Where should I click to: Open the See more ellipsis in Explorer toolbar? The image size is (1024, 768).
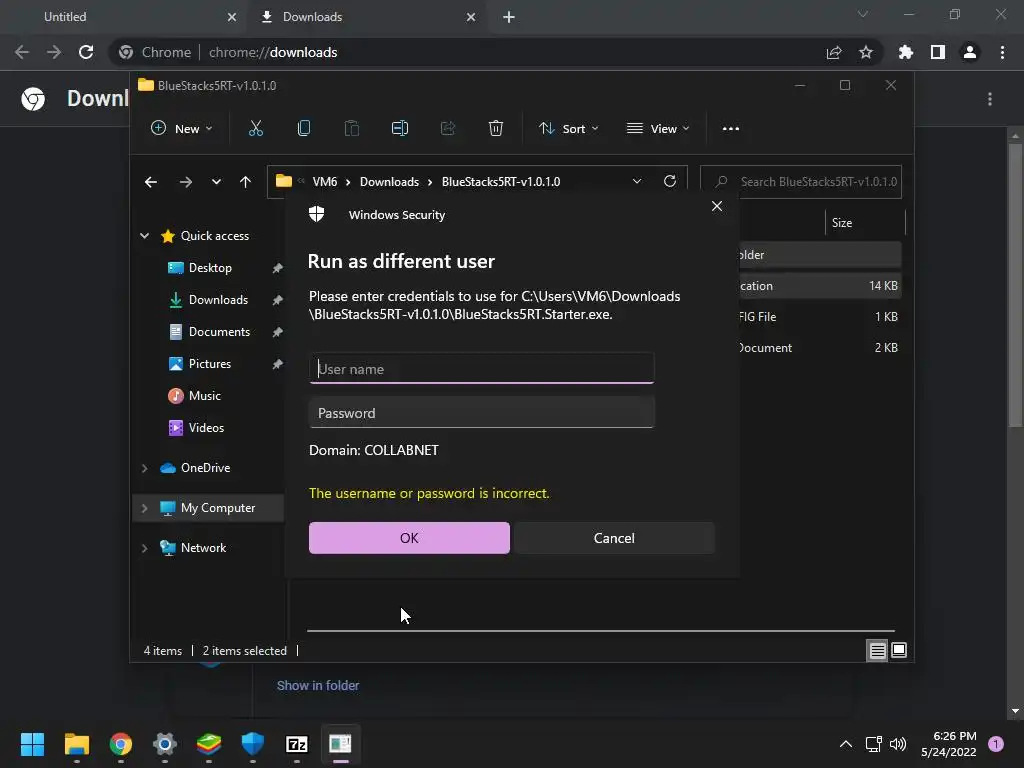click(x=731, y=129)
